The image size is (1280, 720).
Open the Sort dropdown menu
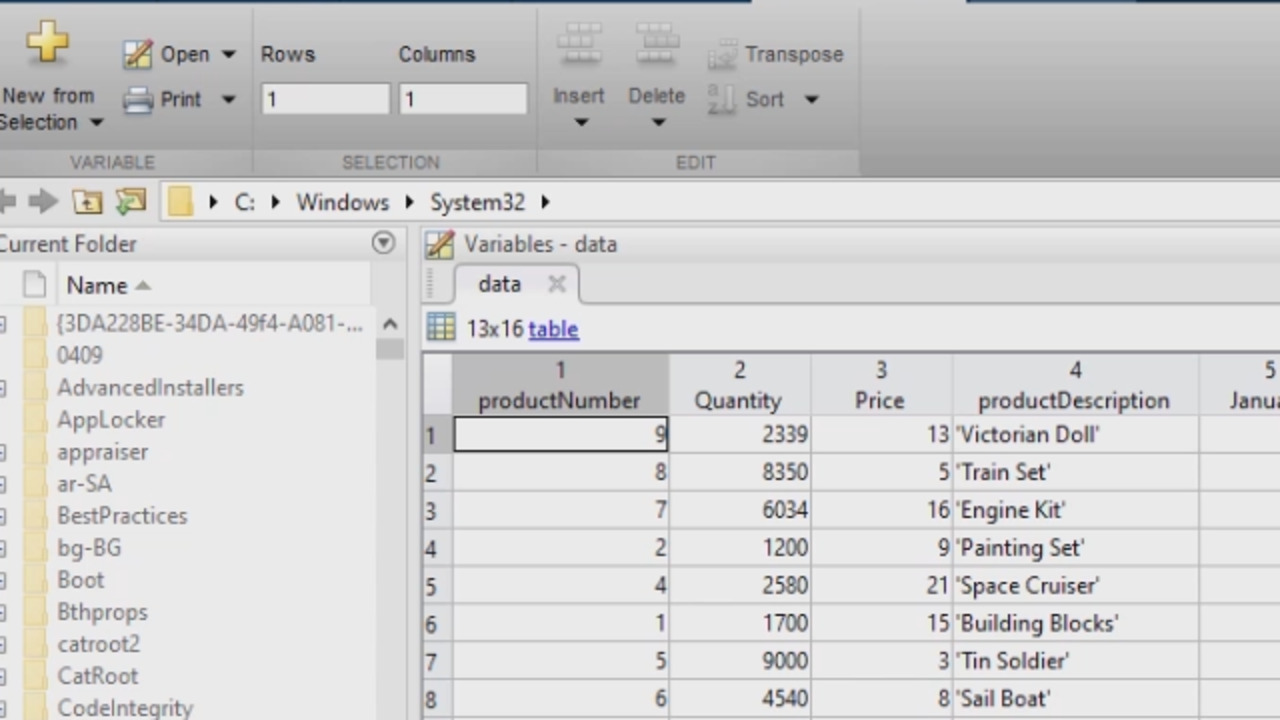tap(811, 99)
